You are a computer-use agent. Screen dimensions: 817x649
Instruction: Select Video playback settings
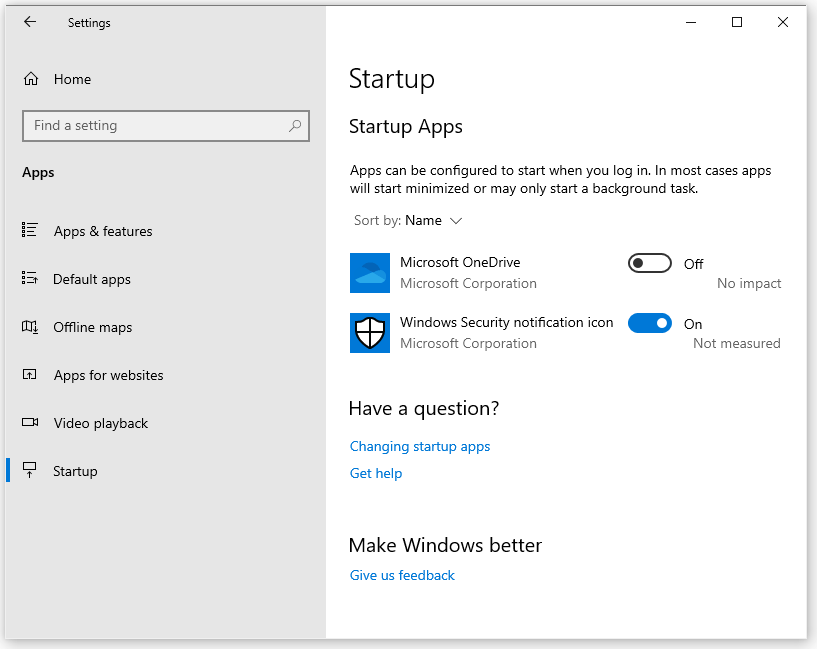tap(101, 423)
